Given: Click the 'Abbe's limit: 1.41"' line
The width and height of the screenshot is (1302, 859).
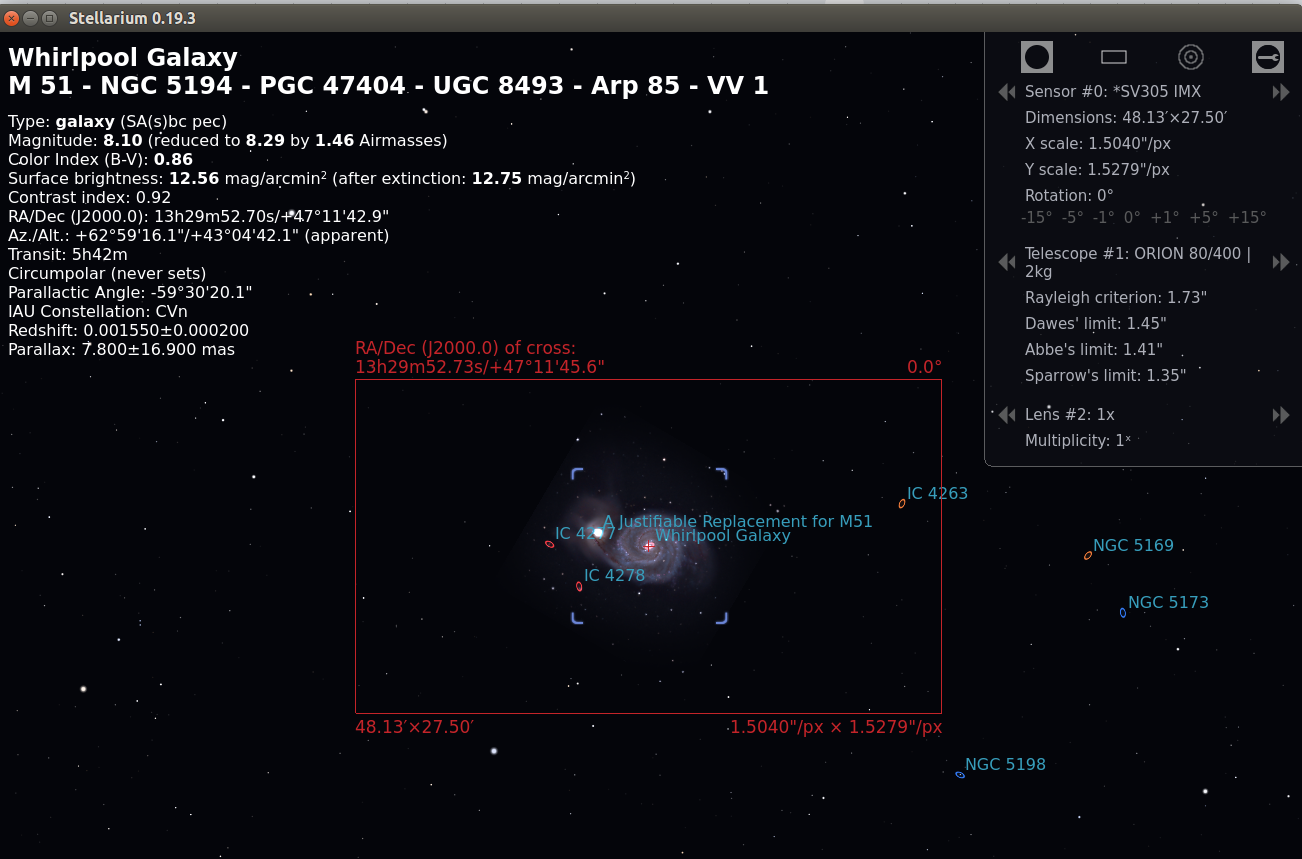Looking at the screenshot, I should click(1094, 350).
